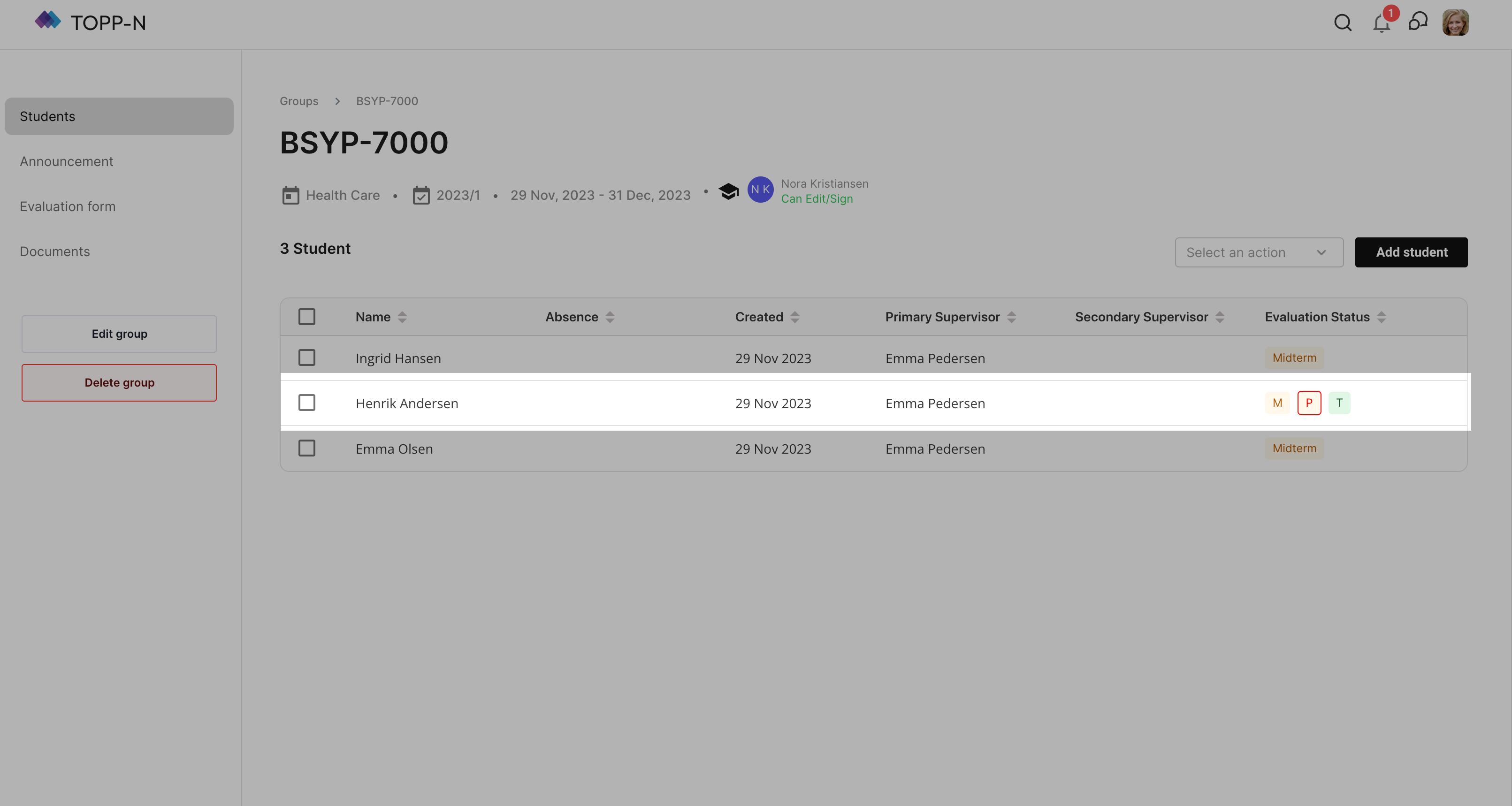Open the notifications bell icon
This screenshot has height=806, width=1512.
[x=1381, y=23]
